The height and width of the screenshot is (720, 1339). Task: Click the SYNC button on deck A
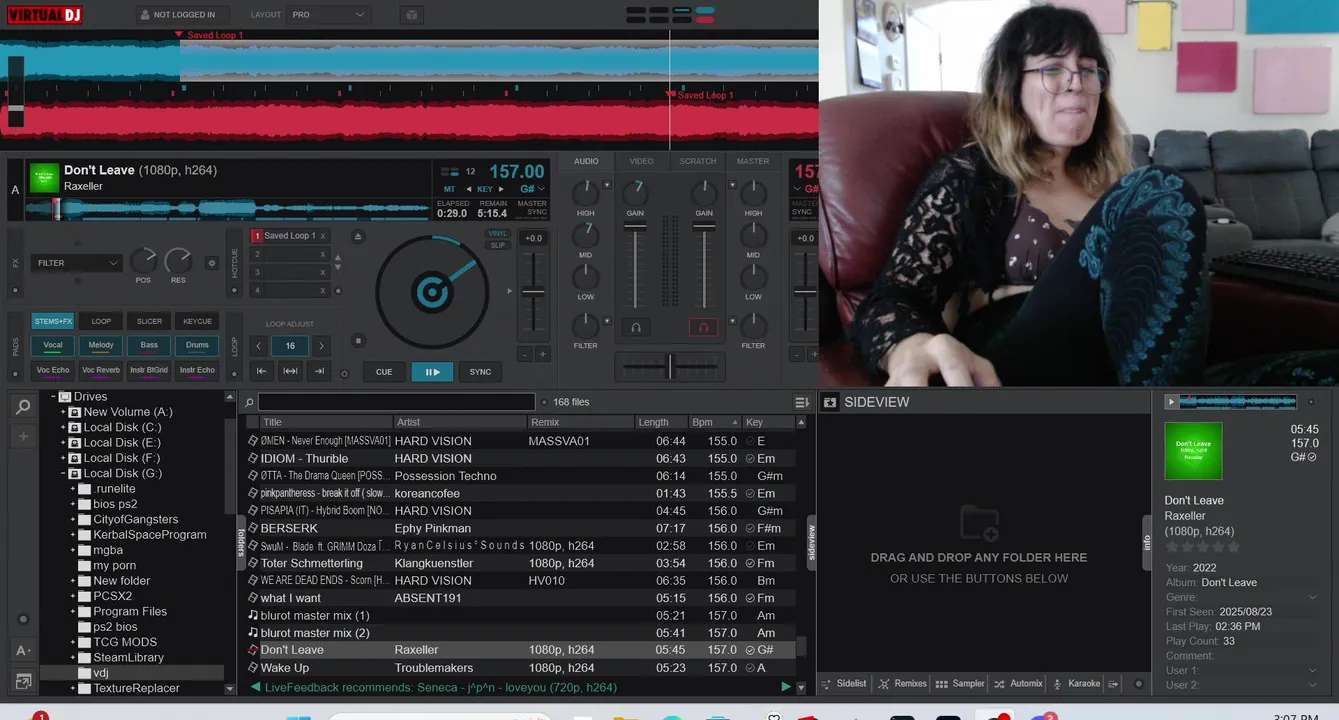(480, 371)
